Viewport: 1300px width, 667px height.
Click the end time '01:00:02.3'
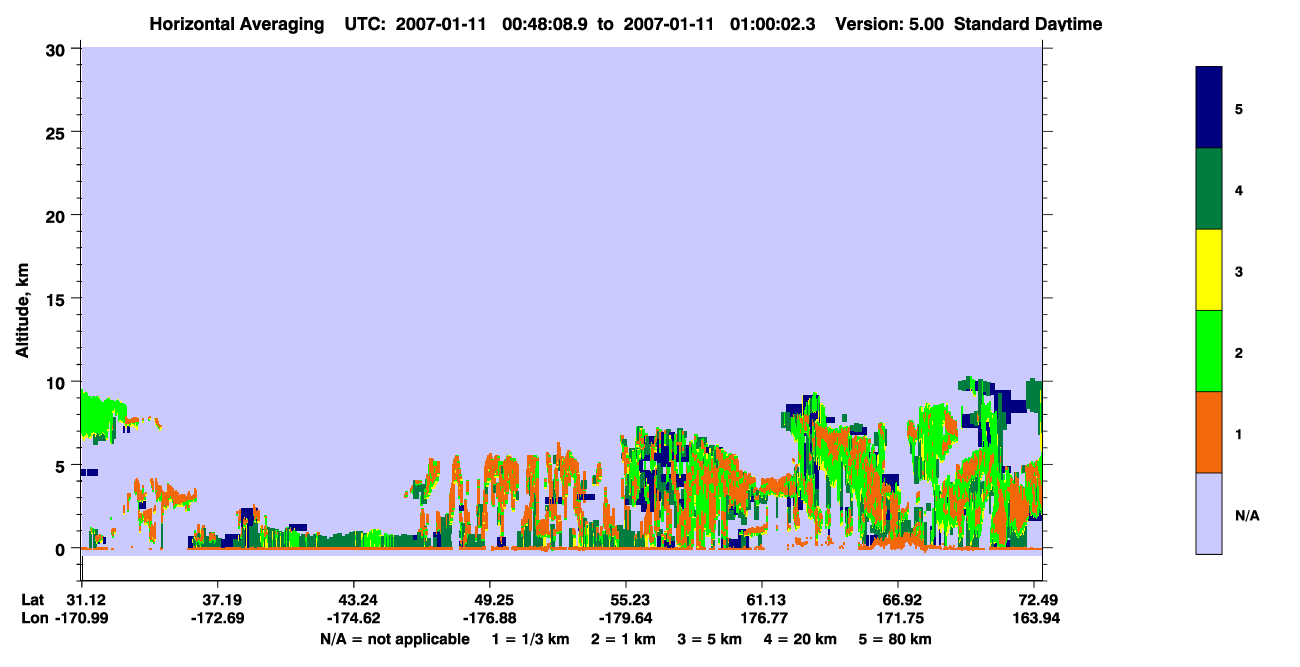coord(772,24)
